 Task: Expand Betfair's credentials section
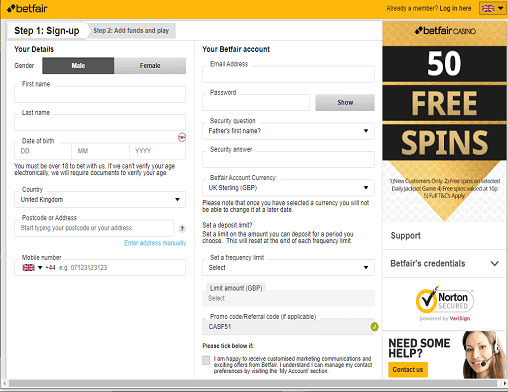click(x=444, y=264)
